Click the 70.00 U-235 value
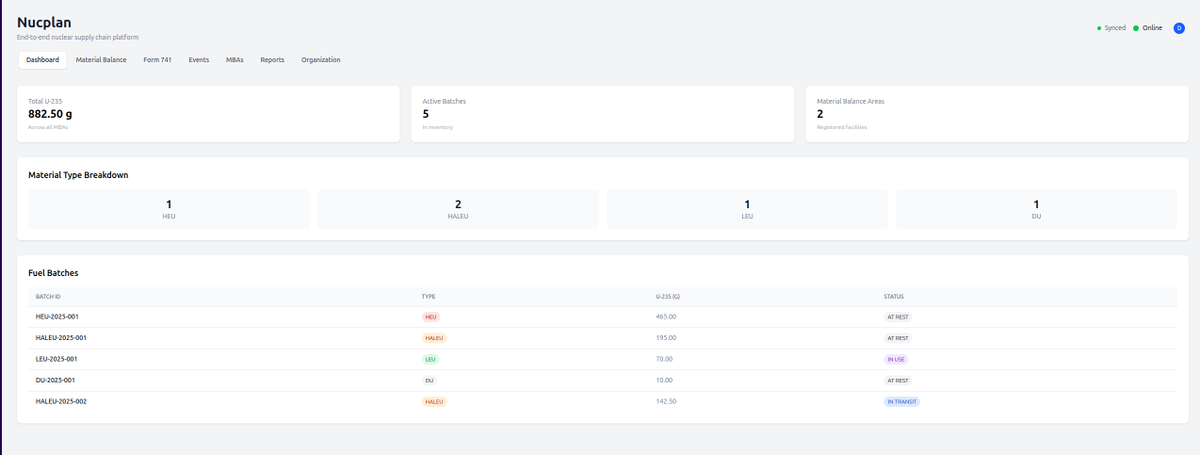Viewport: 1200px width, 455px height. coord(664,359)
